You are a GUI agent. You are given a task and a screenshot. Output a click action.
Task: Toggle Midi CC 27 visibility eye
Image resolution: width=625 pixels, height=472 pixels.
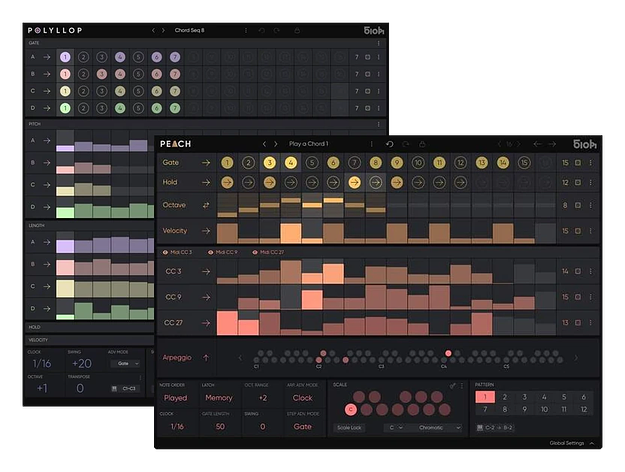coord(255,252)
